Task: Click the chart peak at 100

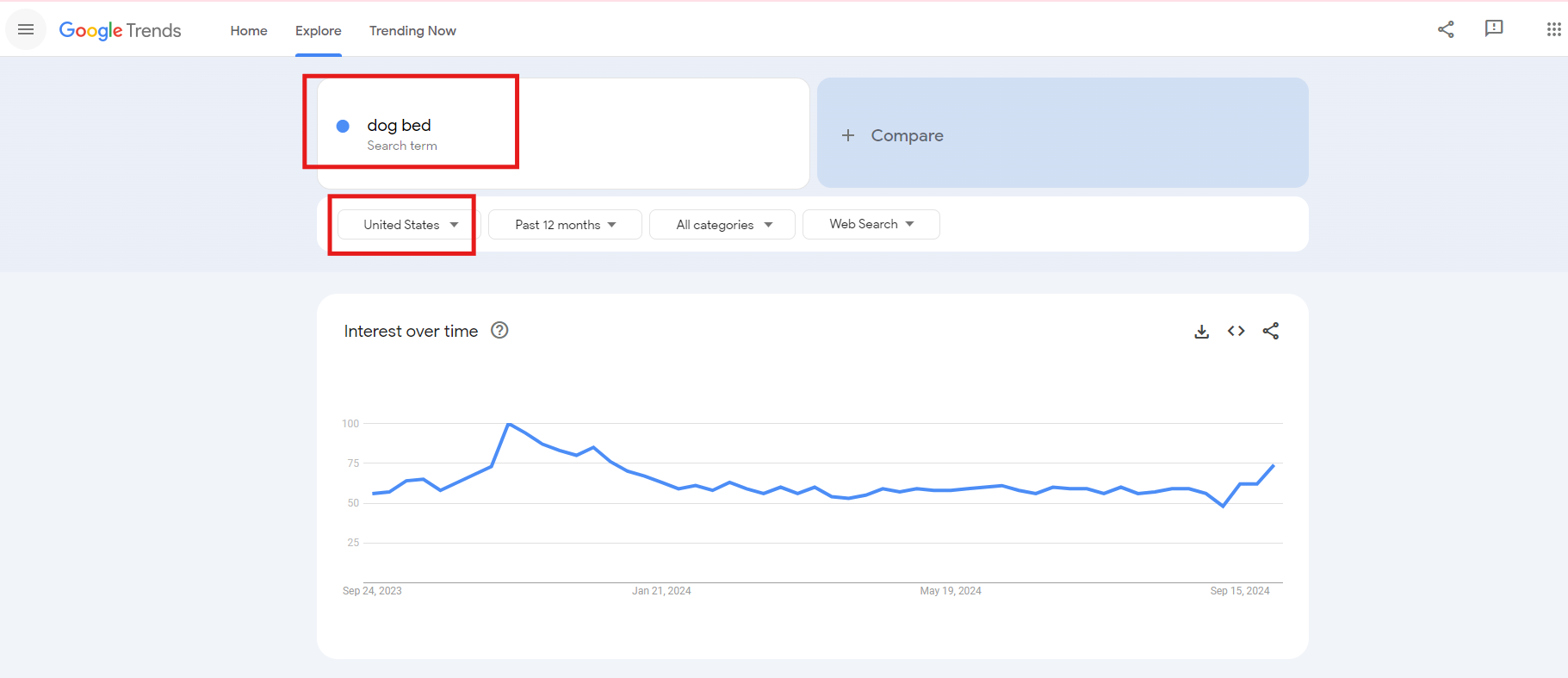Action: click(509, 424)
